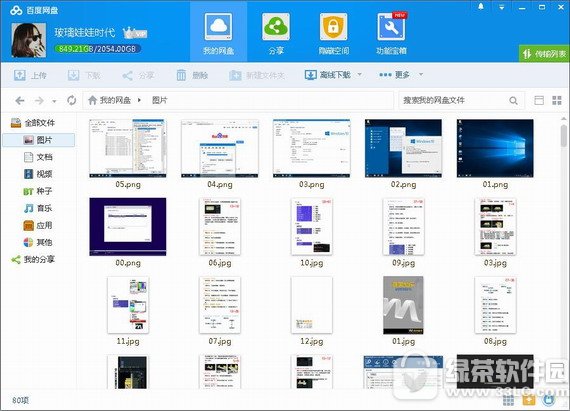The width and height of the screenshot is (570, 411).
Task: Select 图片 in the sidebar
Action: [x=39, y=140]
